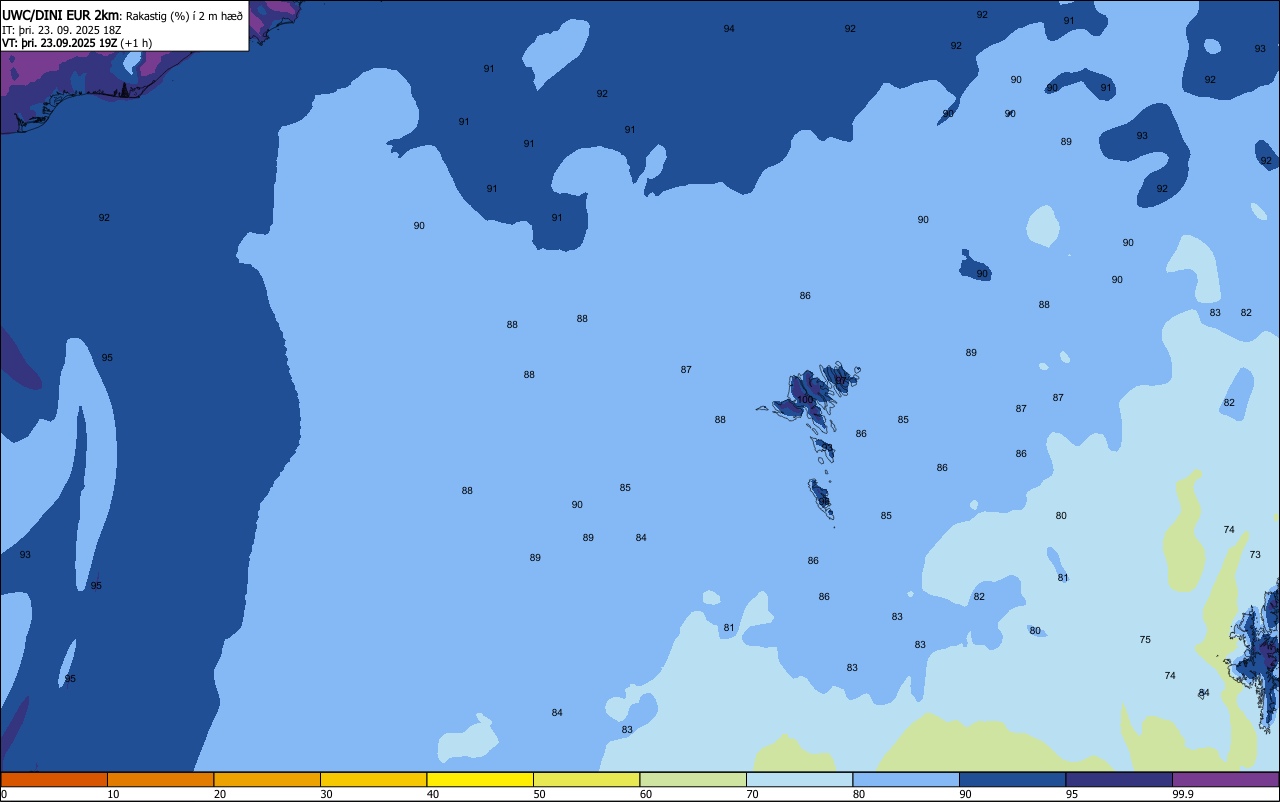Click the legend tick label 10
The height and width of the screenshot is (802, 1280).
pyautogui.click(x=113, y=794)
